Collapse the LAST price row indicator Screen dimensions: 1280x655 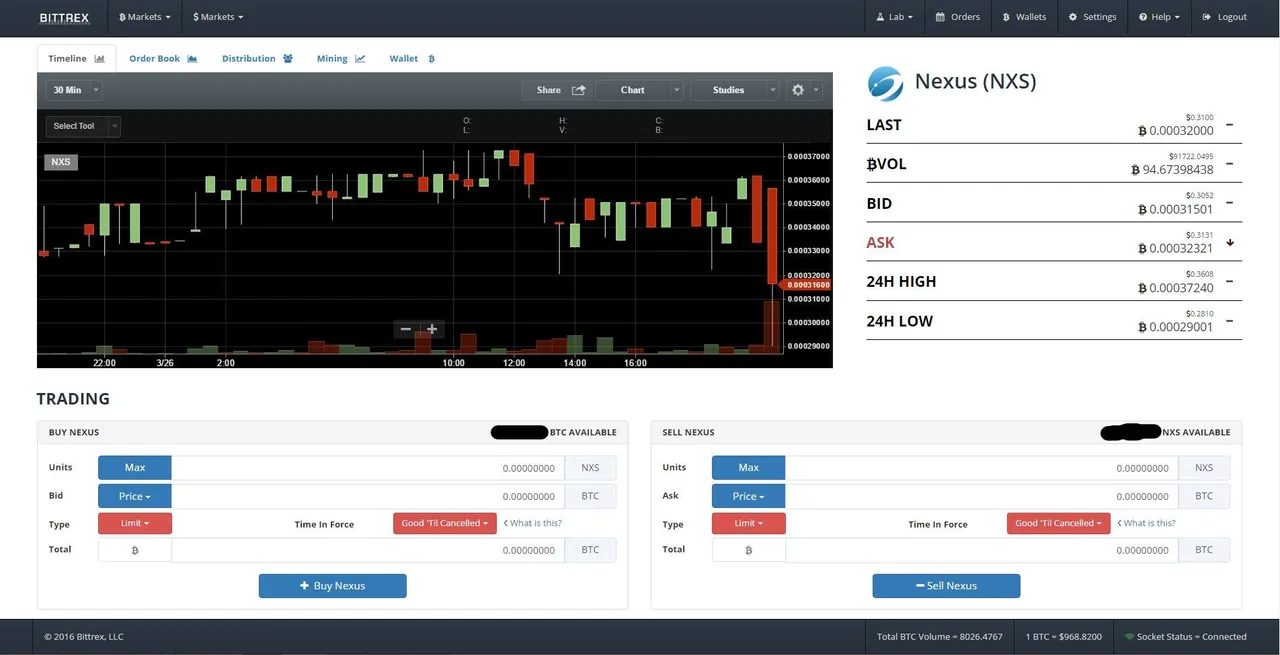coord(1229,125)
